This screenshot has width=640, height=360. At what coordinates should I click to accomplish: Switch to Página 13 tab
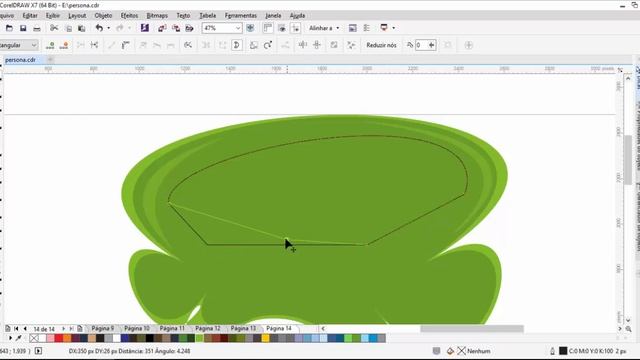pyautogui.click(x=243, y=328)
